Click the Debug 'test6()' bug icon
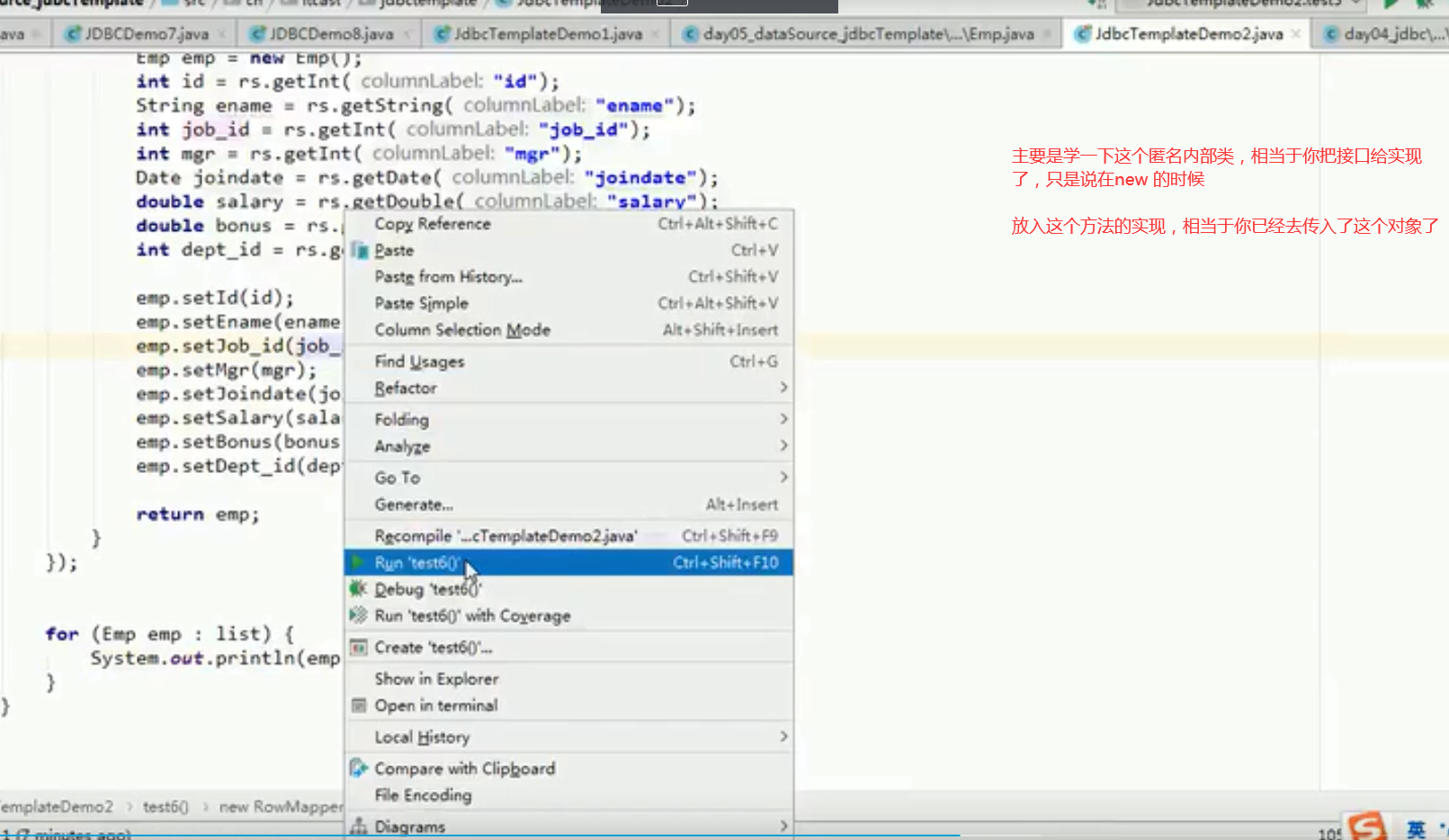The width and height of the screenshot is (1449, 840). (x=358, y=589)
